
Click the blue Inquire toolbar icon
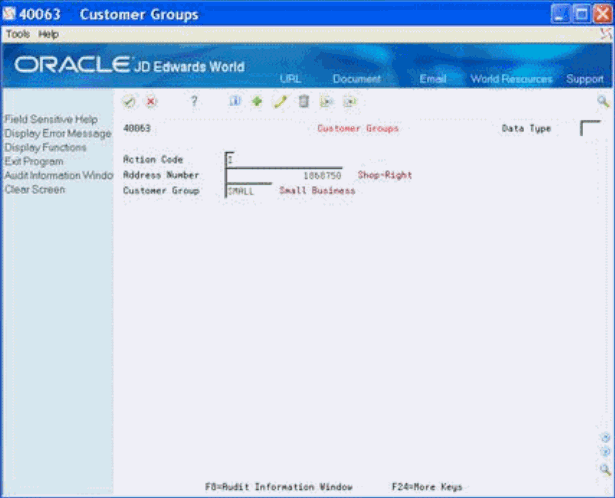click(x=235, y=102)
